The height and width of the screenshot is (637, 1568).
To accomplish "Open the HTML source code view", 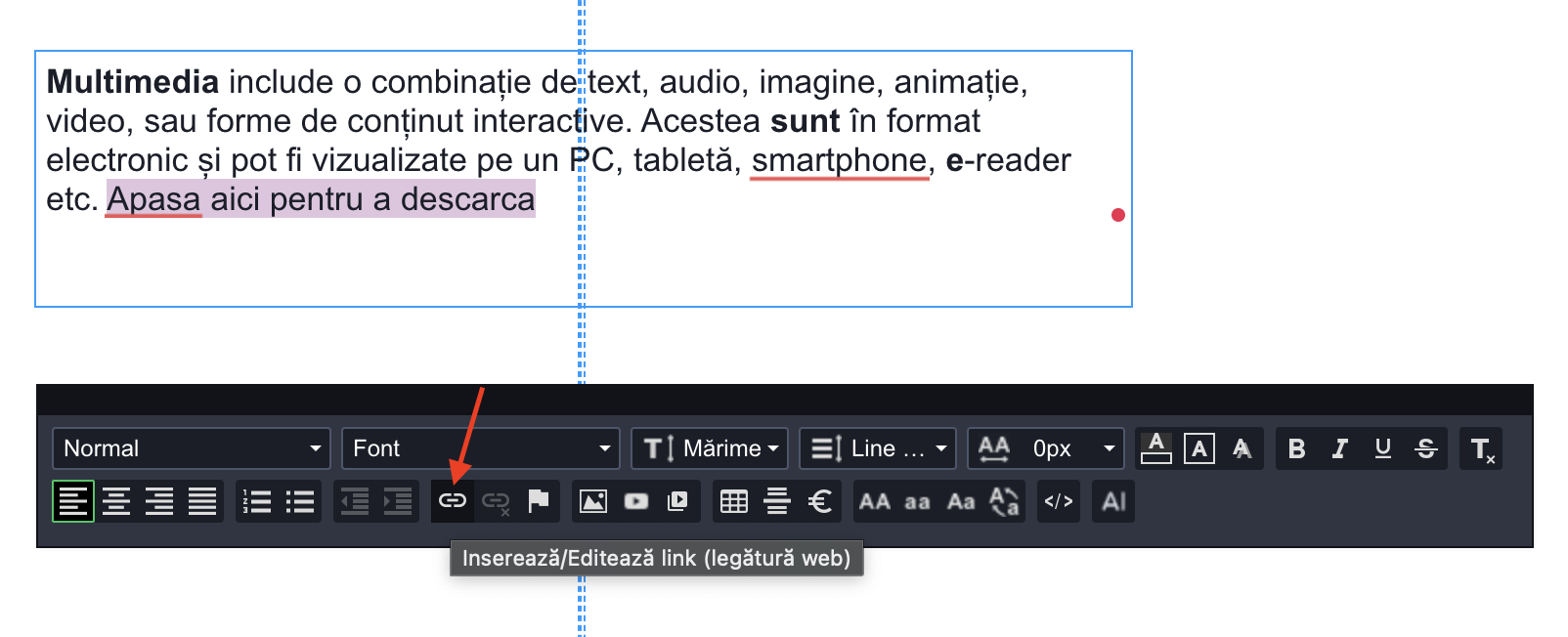I will (x=1059, y=501).
